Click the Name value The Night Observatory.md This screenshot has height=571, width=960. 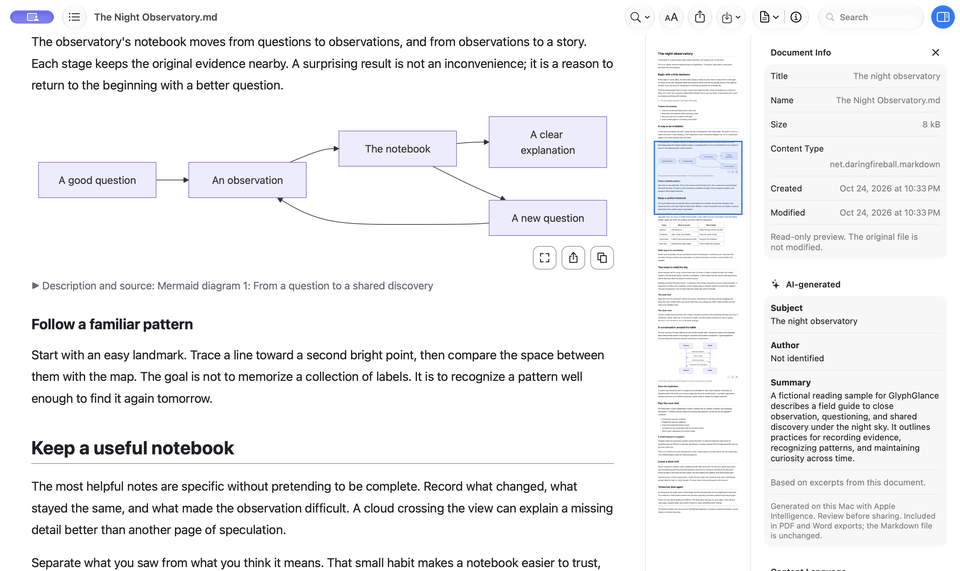click(x=888, y=100)
